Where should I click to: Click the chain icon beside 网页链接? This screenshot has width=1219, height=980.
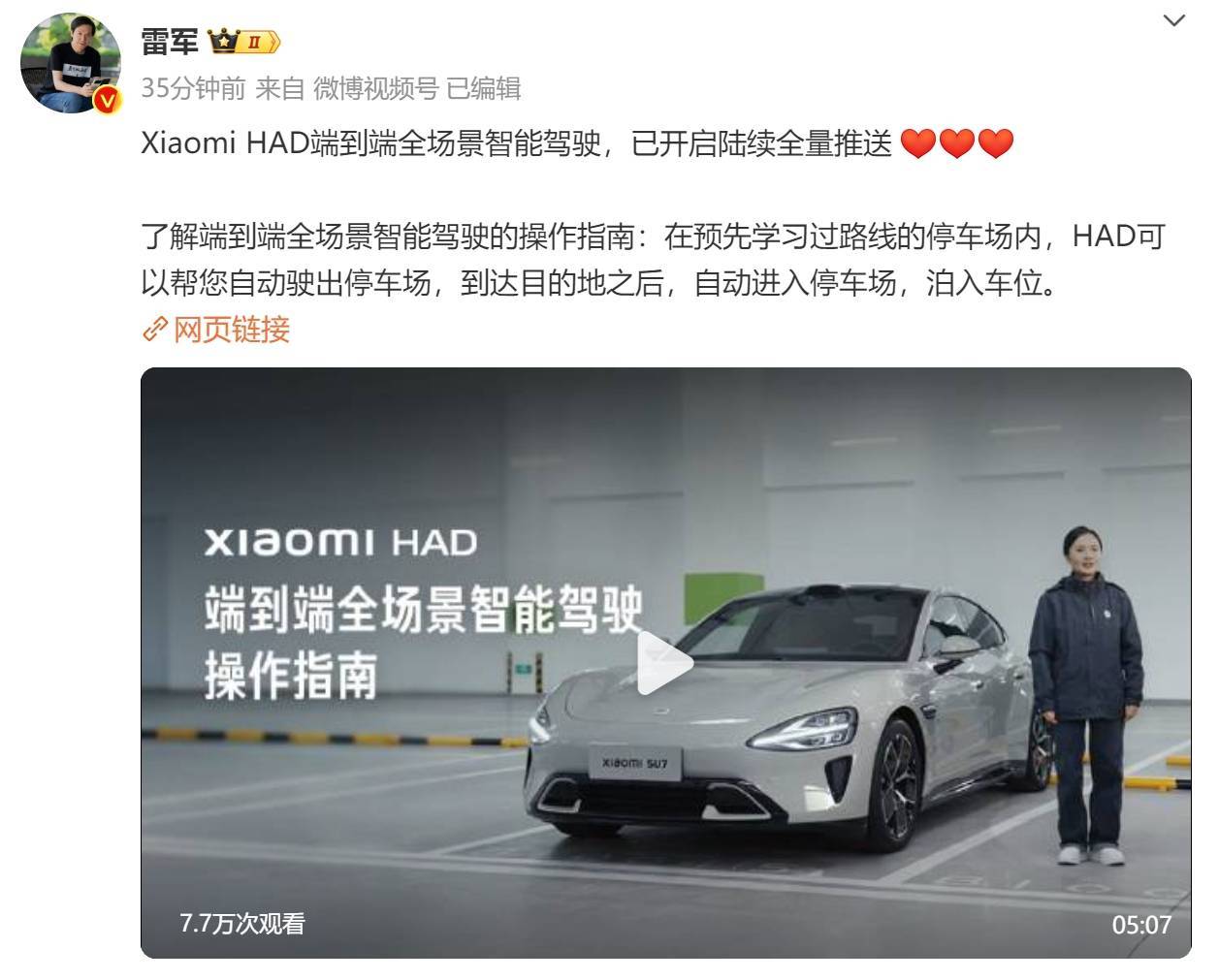click(155, 330)
